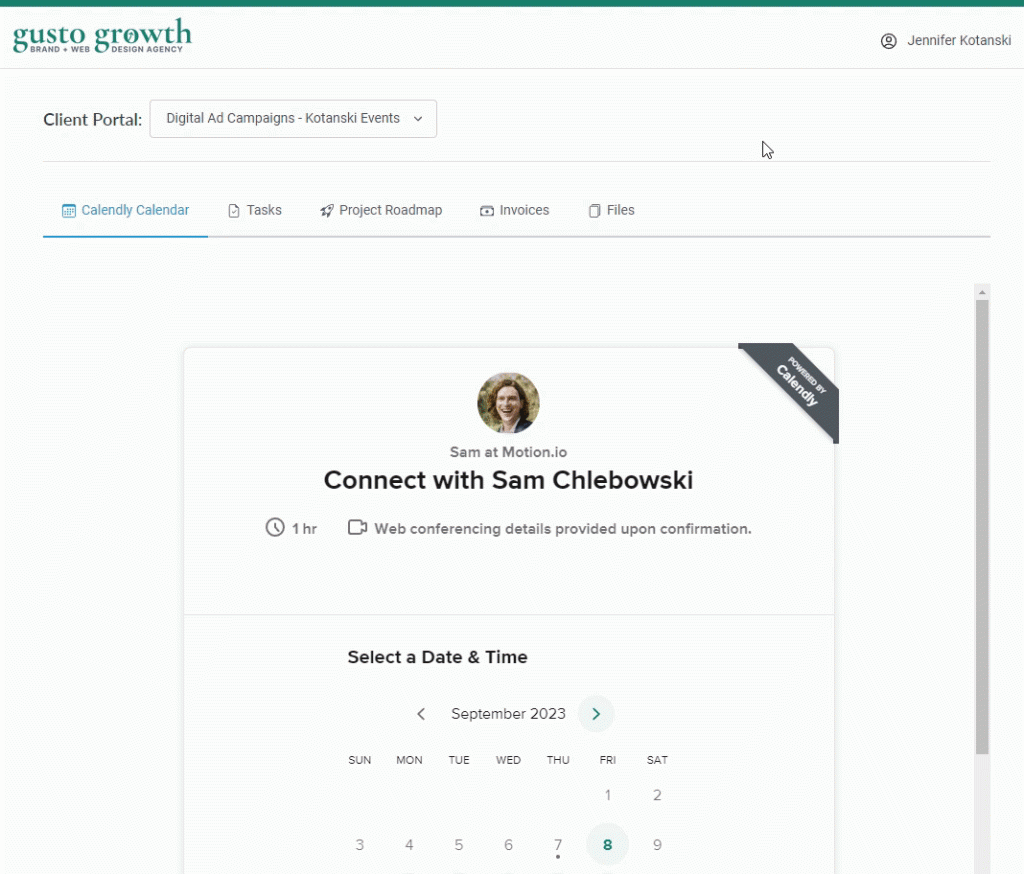1024x874 pixels.
Task: Click the gusto growth logo
Action: coord(103,36)
